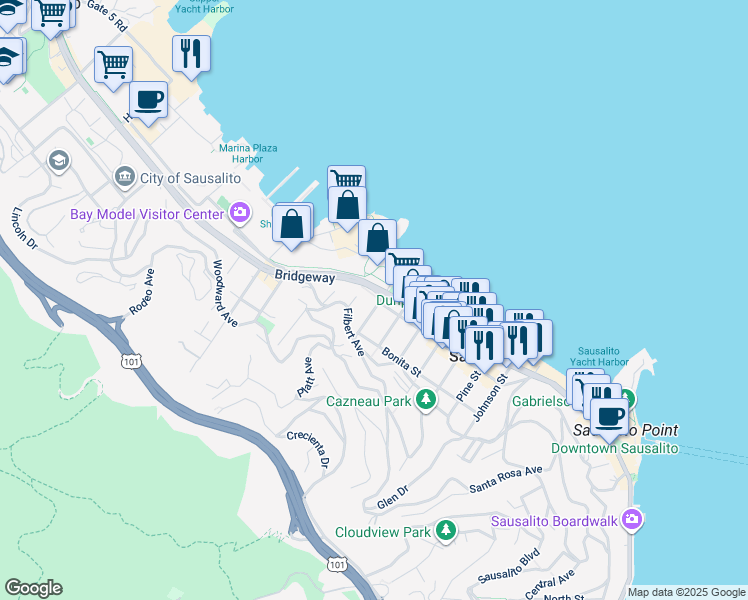Click the Santa Rosa Ave street label
748x600 pixels.
[506, 479]
